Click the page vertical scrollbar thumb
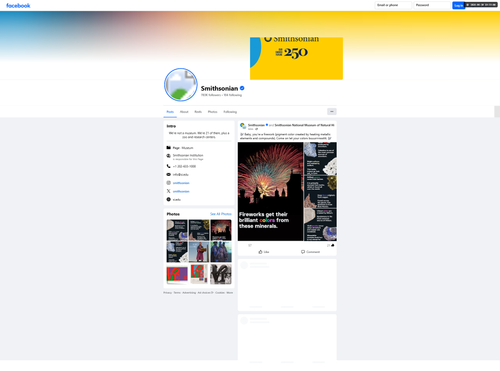500x371 pixels. point(497,112)
